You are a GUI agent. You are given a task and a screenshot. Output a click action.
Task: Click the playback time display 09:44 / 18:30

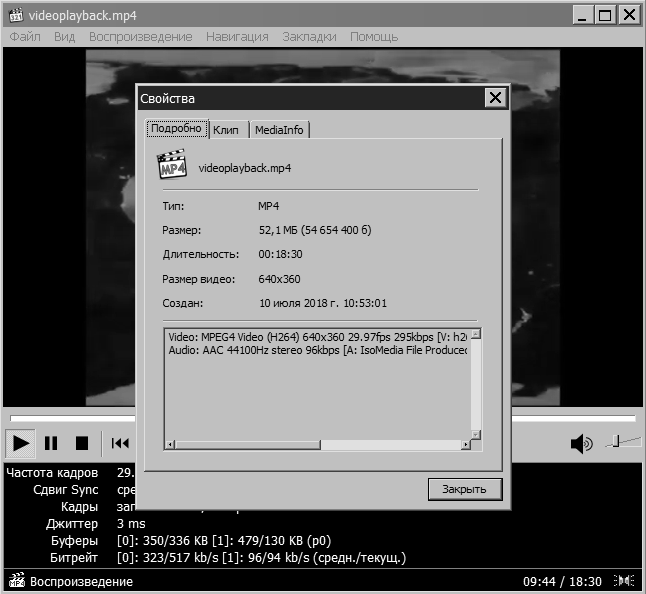[565, 580]
